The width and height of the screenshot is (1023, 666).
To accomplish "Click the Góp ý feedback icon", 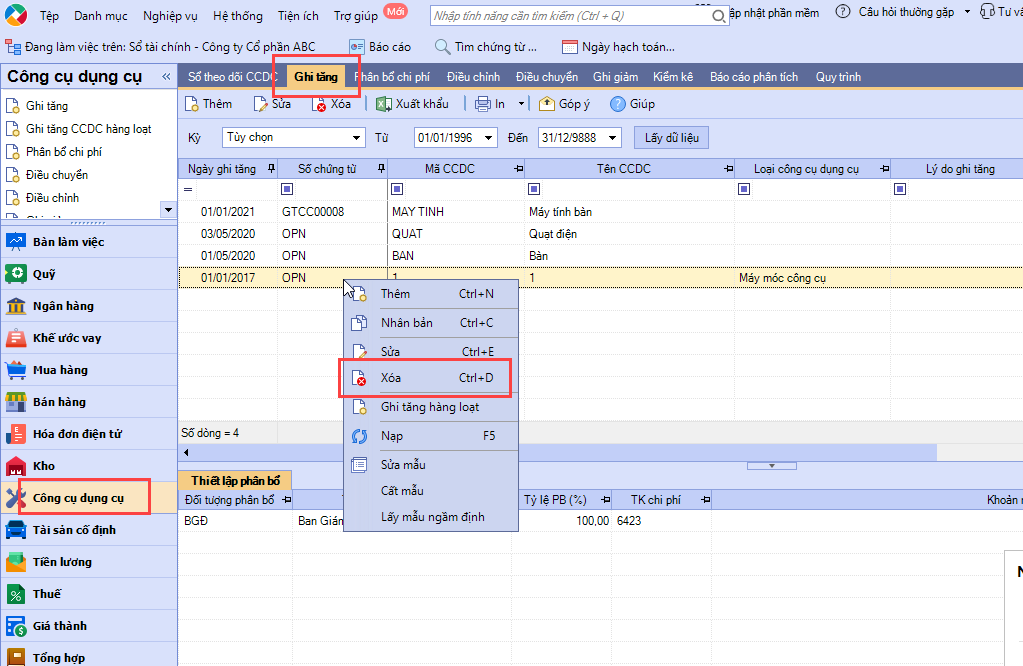I will coord(547,104).
